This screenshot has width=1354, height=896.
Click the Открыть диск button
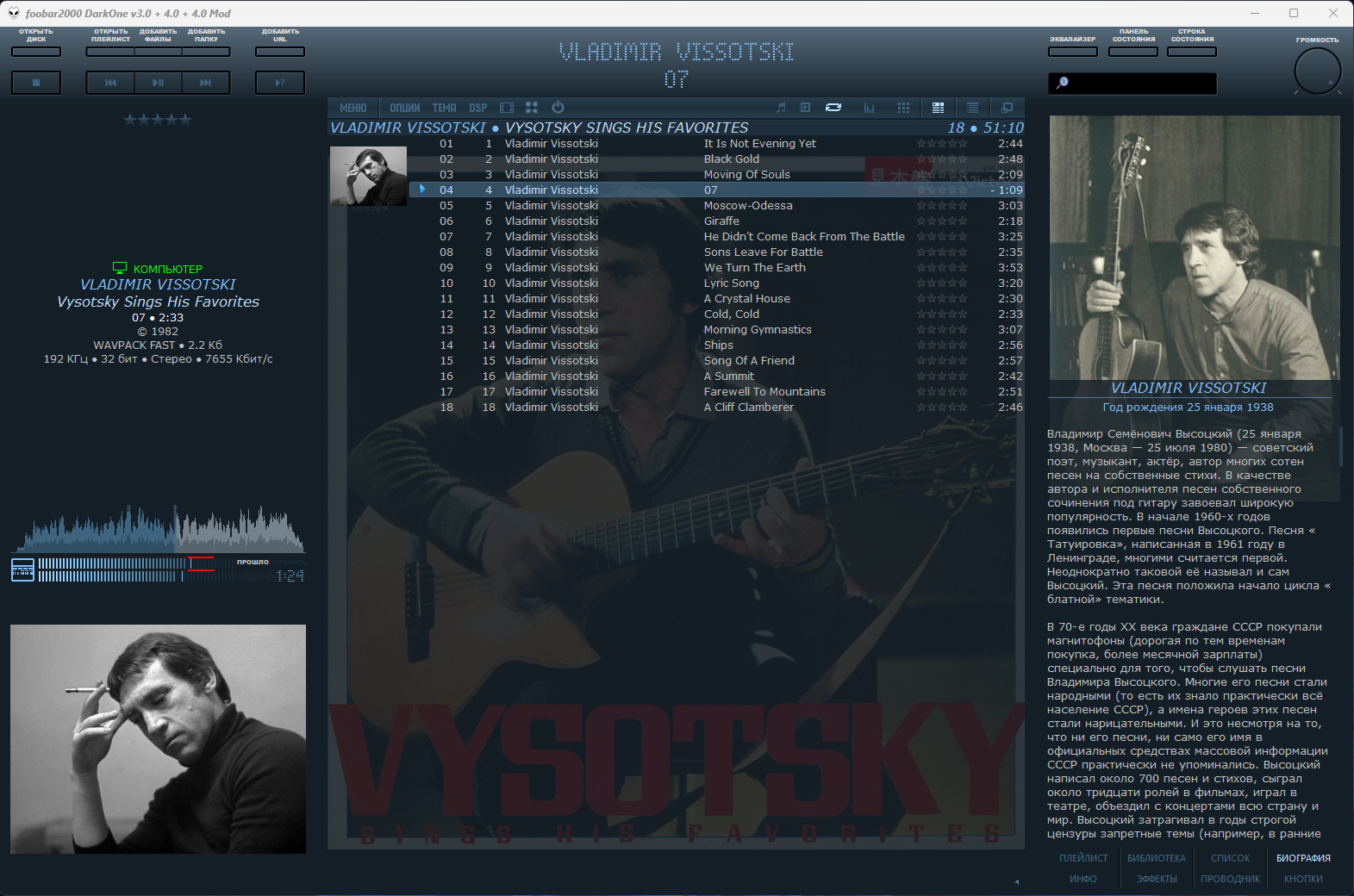coord(36,52)
